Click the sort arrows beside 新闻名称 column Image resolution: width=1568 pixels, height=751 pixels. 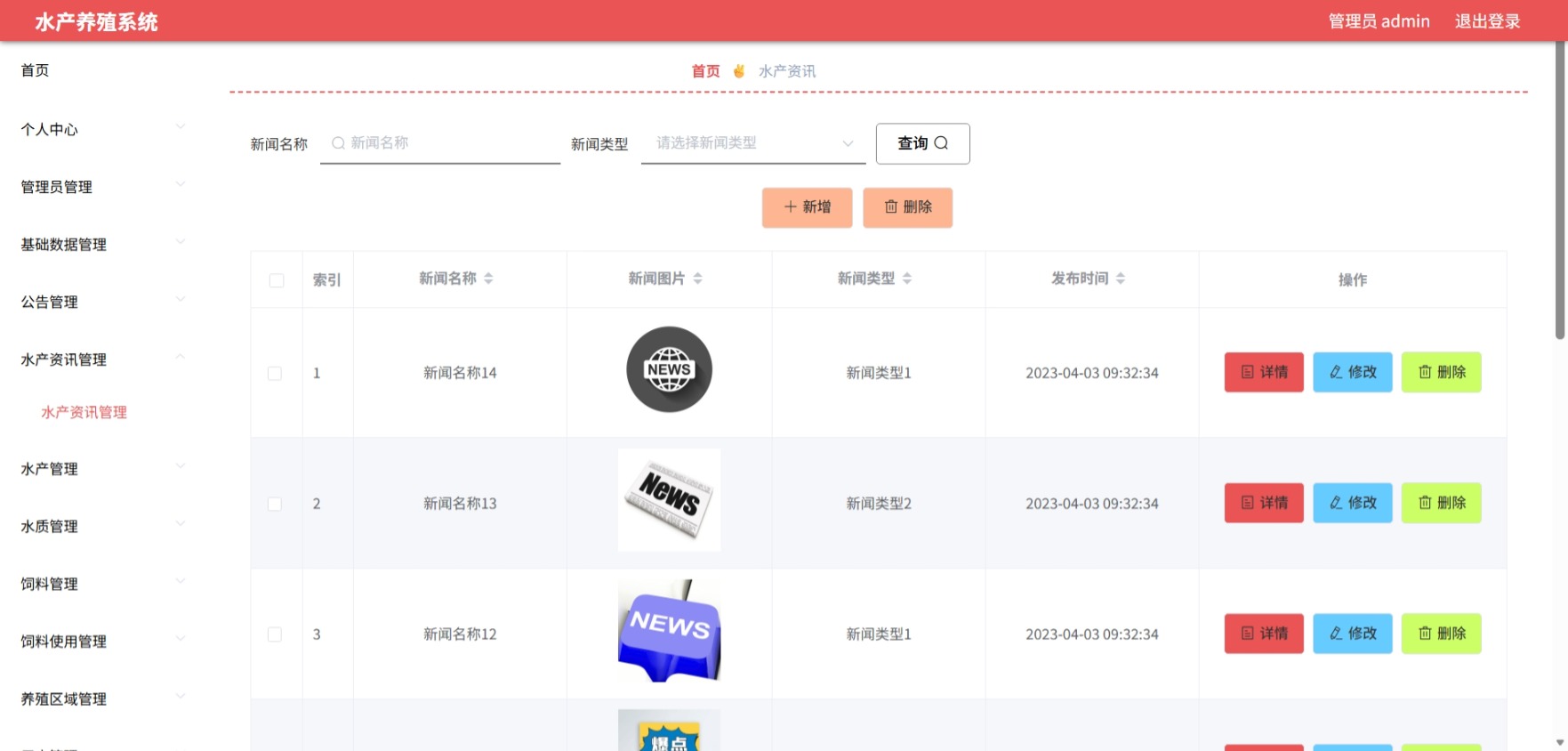[488, 279]
